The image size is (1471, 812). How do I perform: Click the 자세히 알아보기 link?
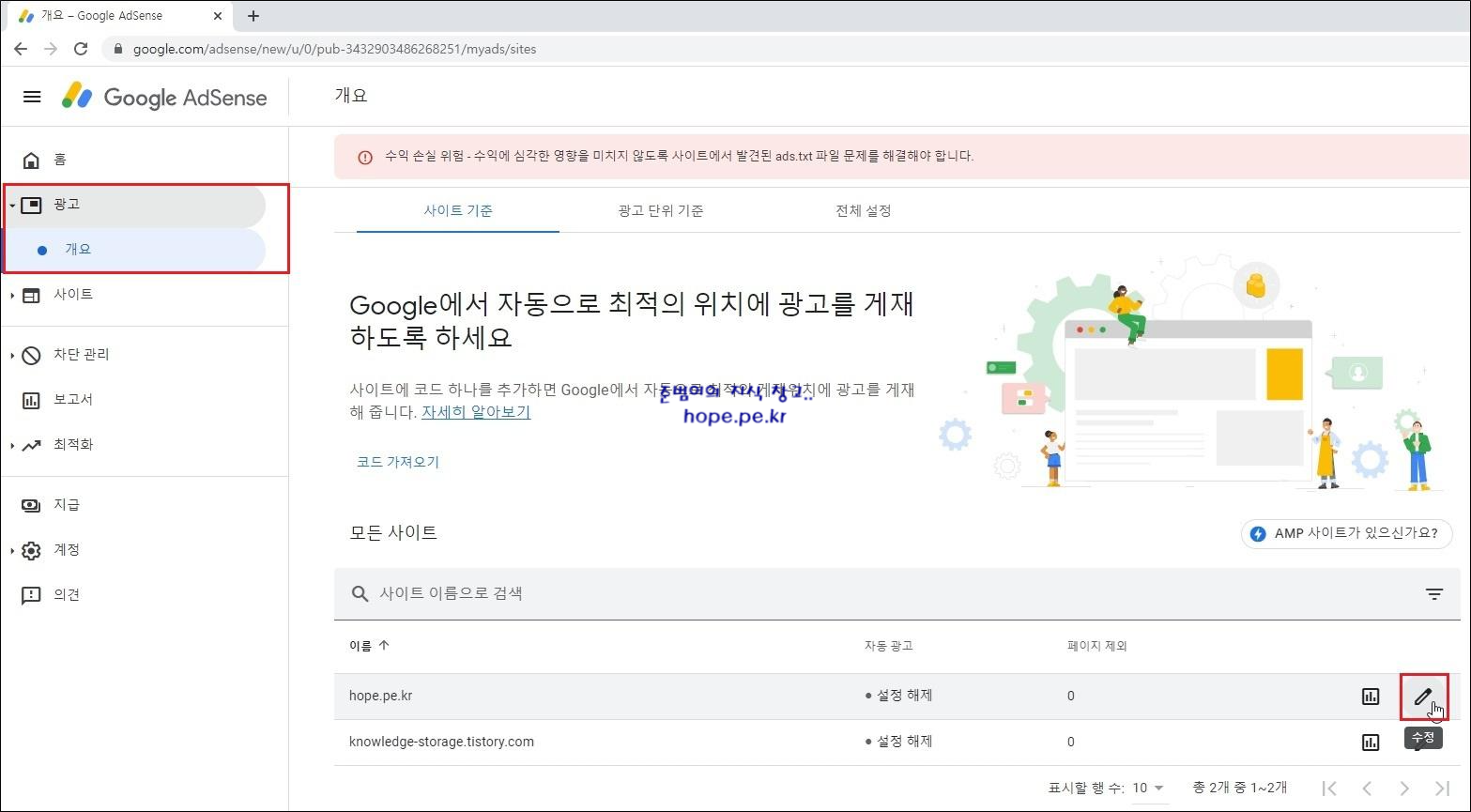click(x=476, y=412)
